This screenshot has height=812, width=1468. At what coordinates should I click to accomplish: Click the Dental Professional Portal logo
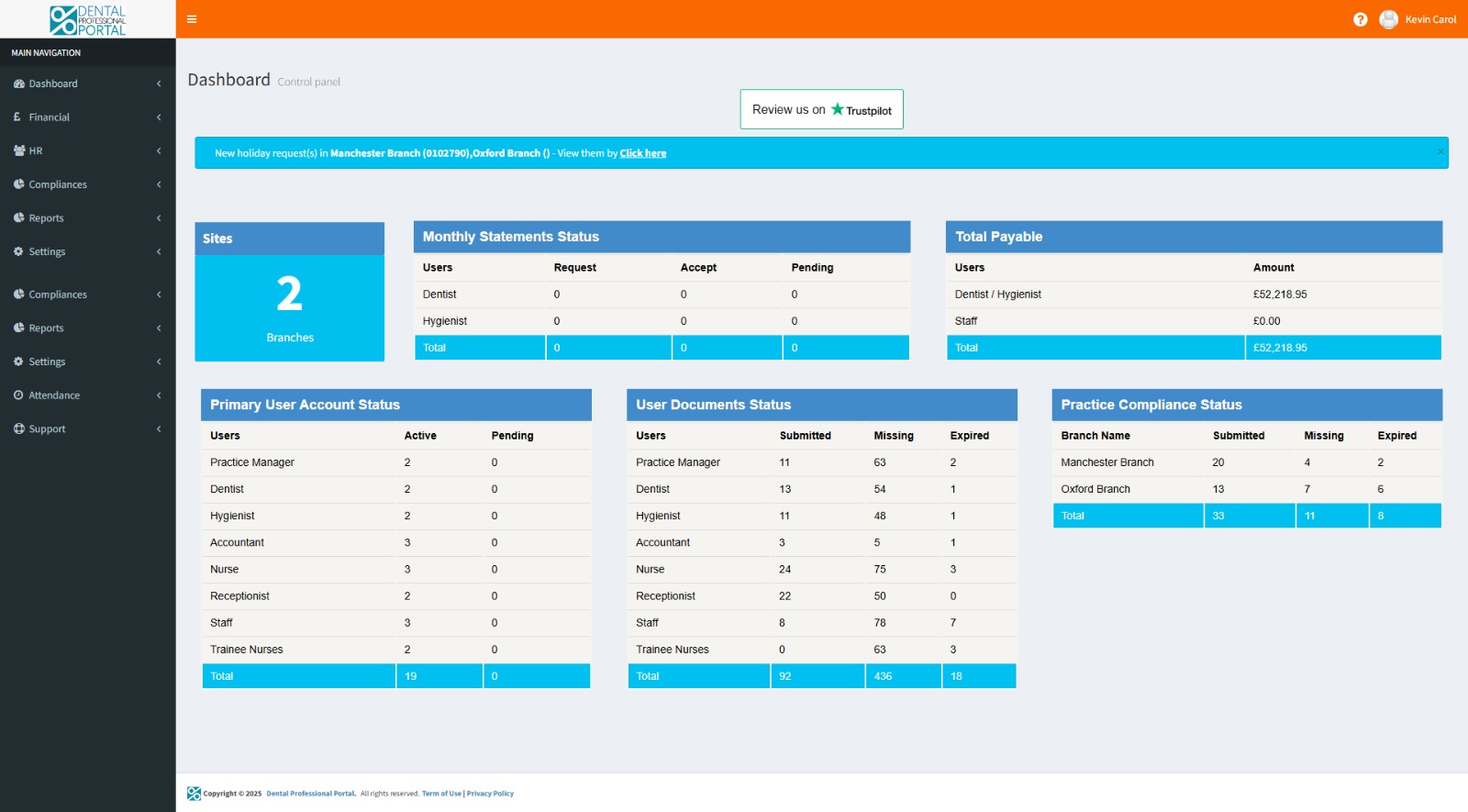pos(87,19)
